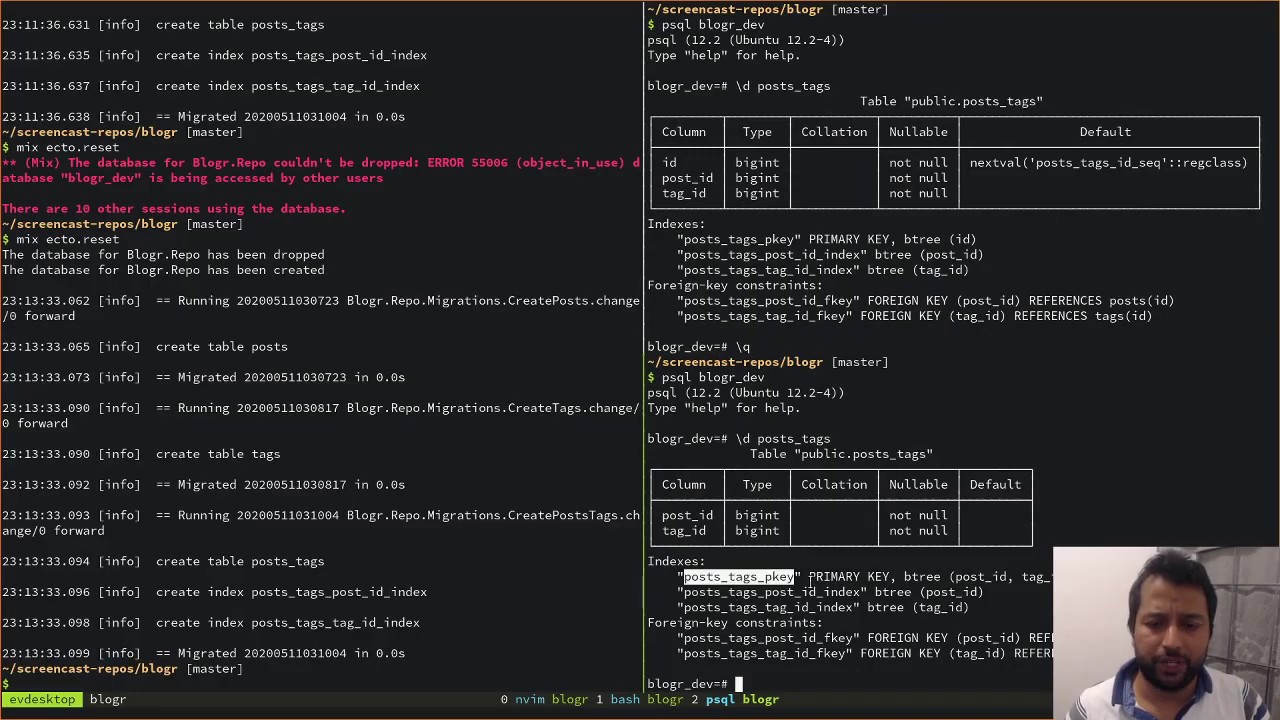Click the 'mix ecto.reset' command after the error

click(x=67, y=239)
